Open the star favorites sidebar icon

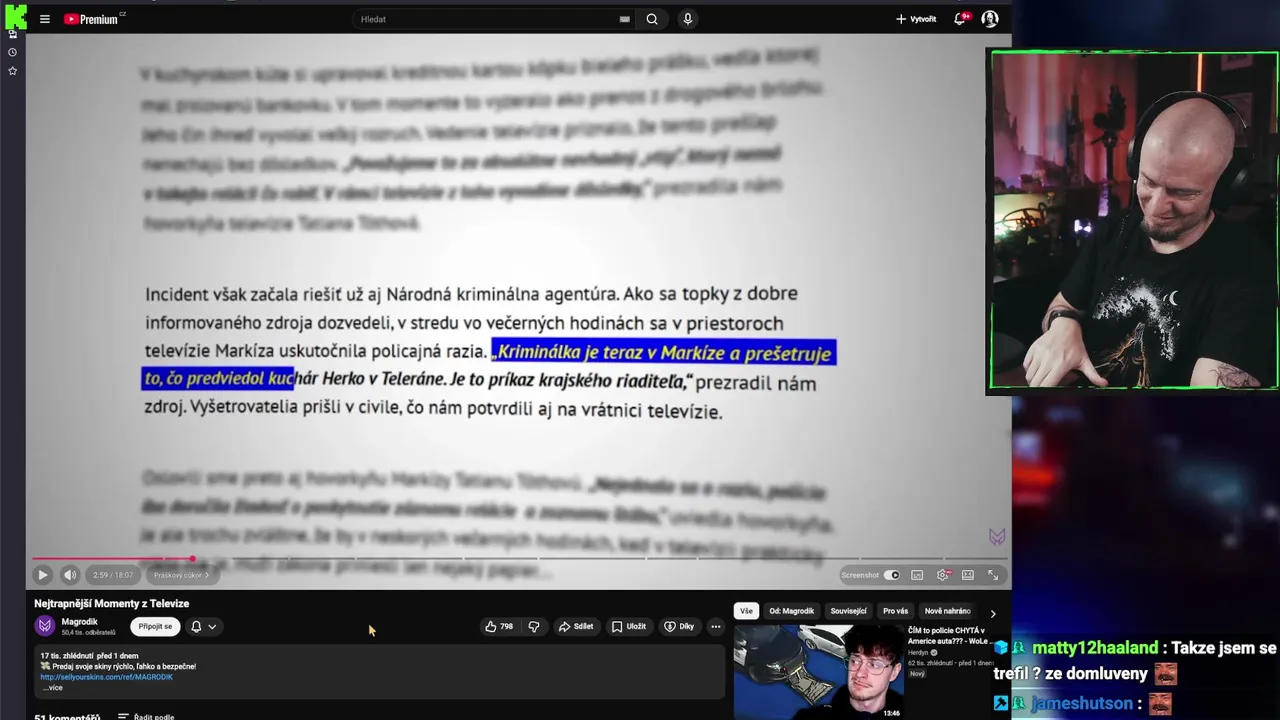point(12,71)
